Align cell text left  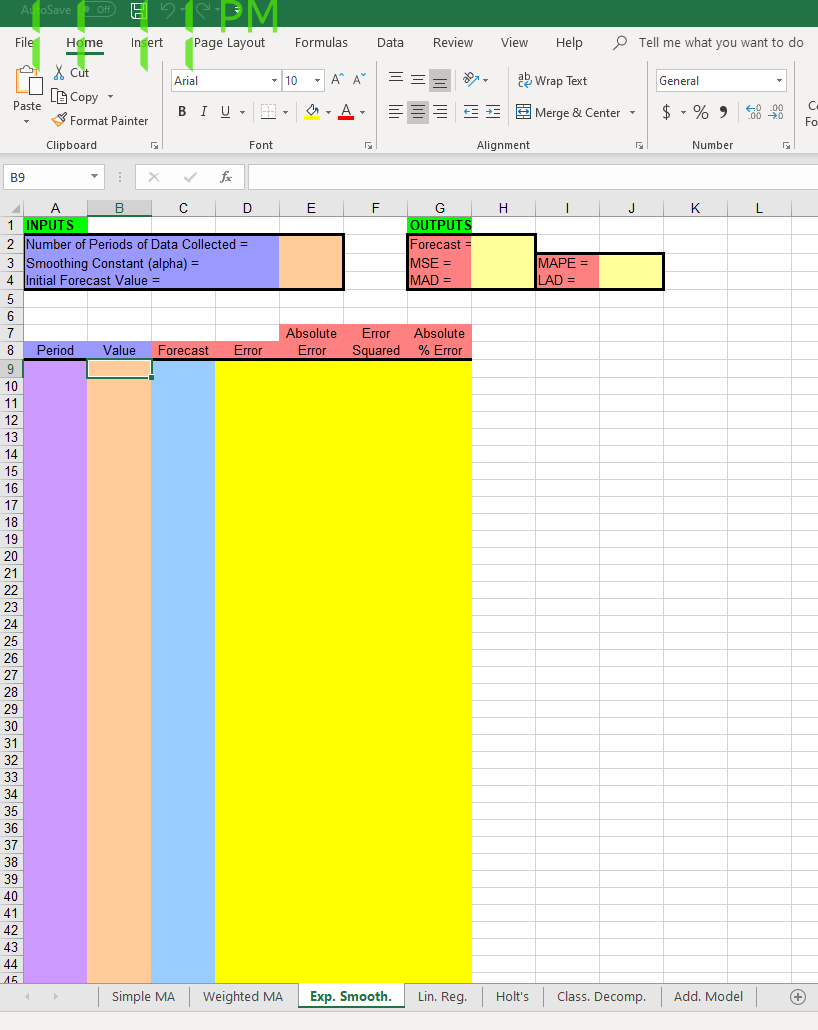pos(396,112)
